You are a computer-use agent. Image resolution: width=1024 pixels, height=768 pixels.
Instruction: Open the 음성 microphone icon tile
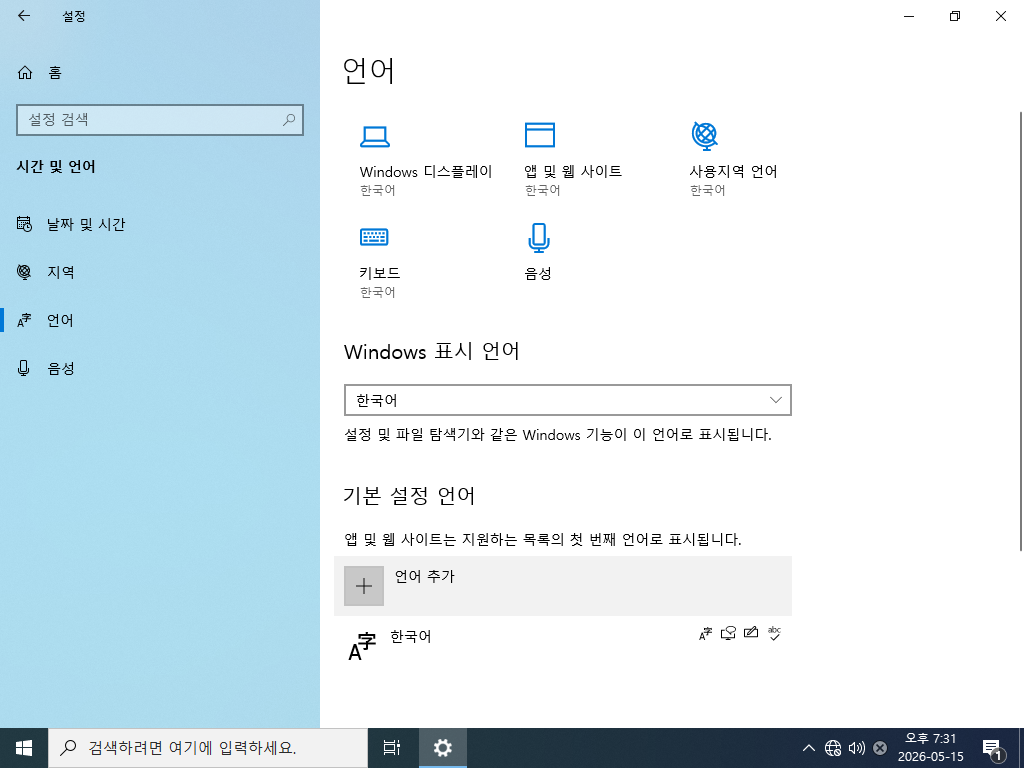pos(538,238)
